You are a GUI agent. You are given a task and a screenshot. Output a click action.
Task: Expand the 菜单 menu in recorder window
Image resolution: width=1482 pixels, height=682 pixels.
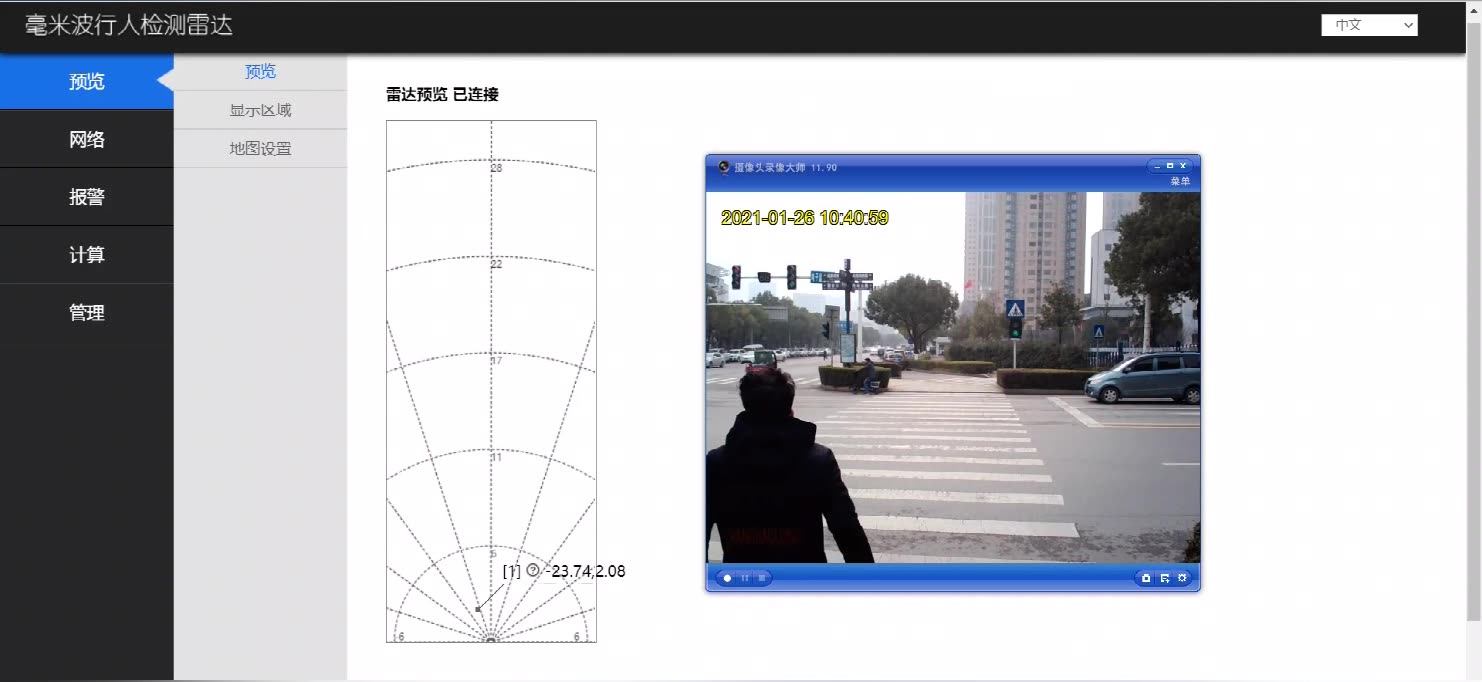click(x=1180, y=180)
